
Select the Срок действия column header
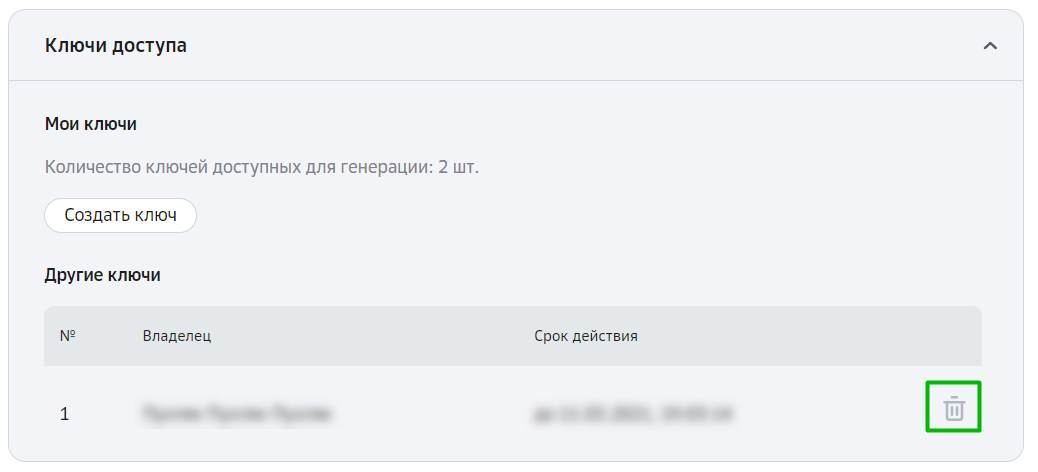click(x=586, y=336)
